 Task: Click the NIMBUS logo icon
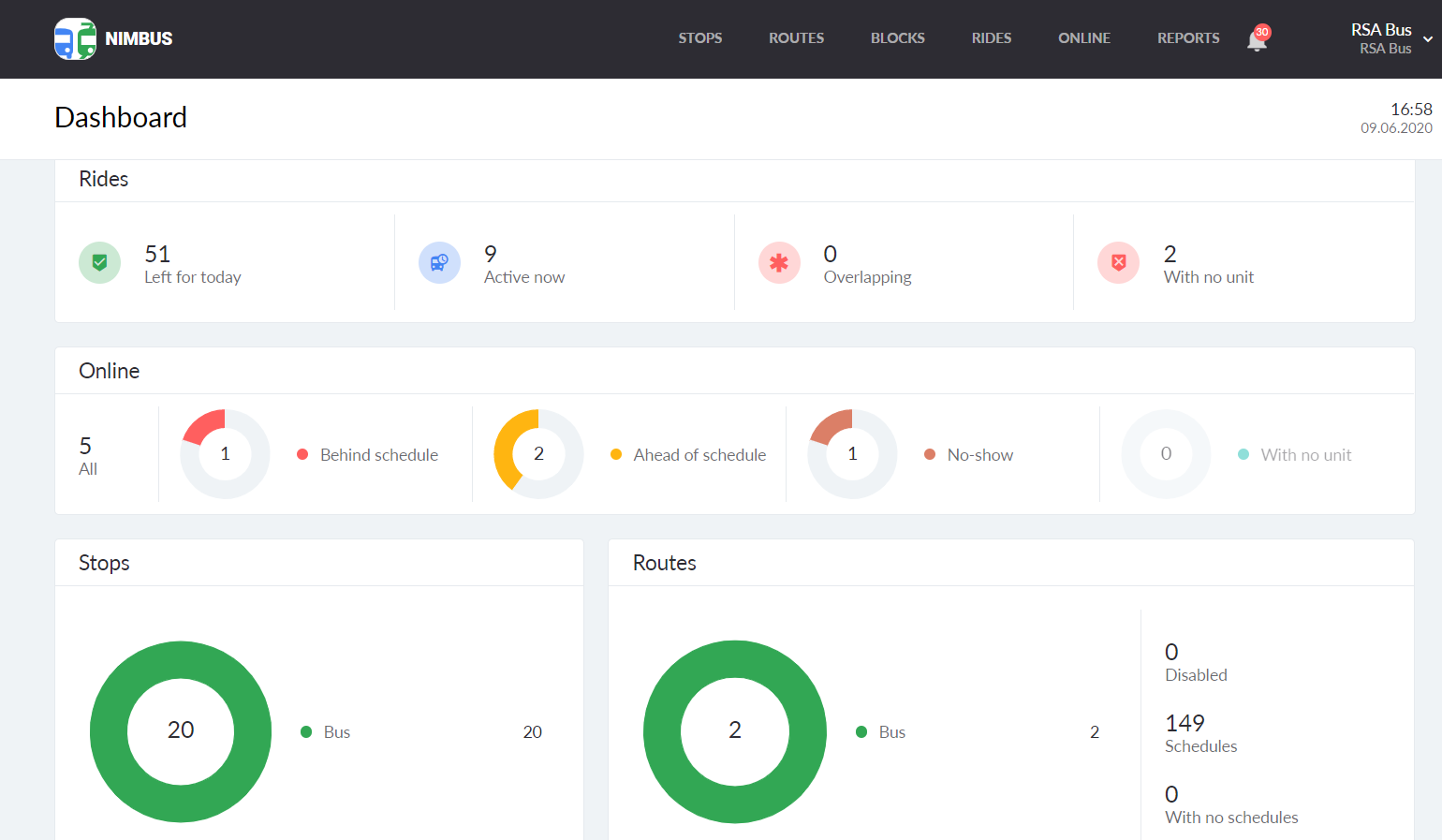click(x=76, y=38)
